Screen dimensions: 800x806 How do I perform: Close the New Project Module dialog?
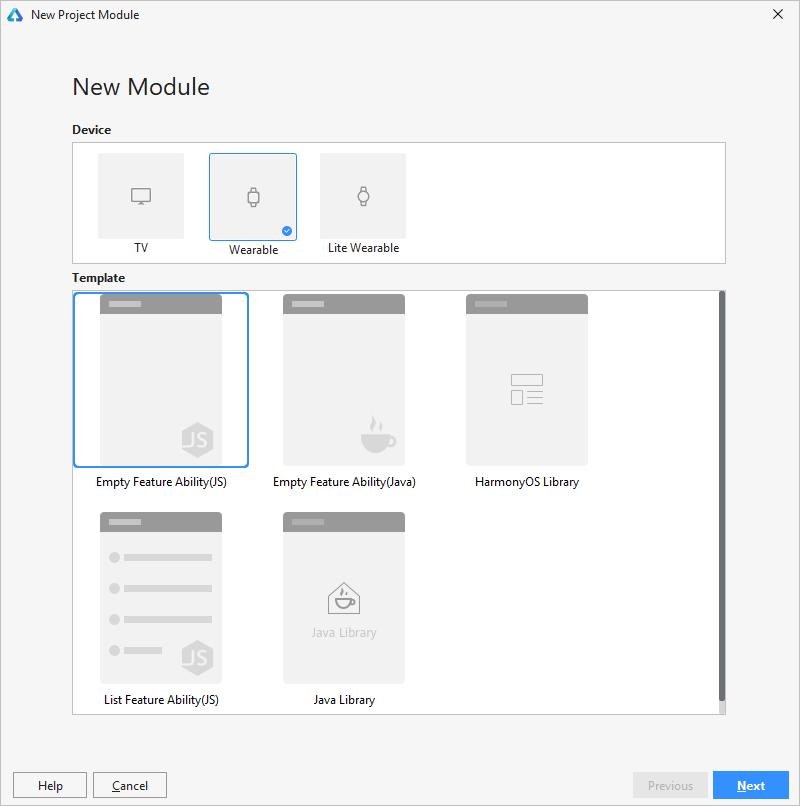778,15
